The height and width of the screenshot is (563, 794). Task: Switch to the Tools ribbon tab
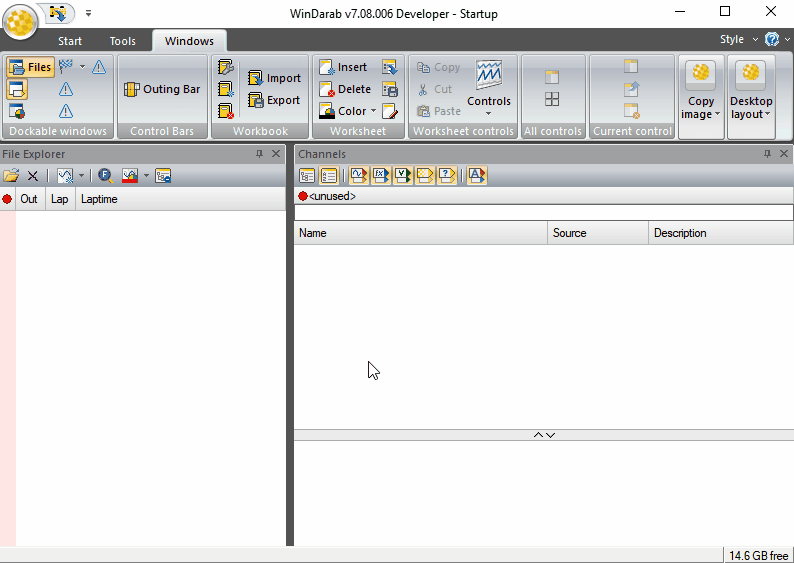tap(123, 41)
